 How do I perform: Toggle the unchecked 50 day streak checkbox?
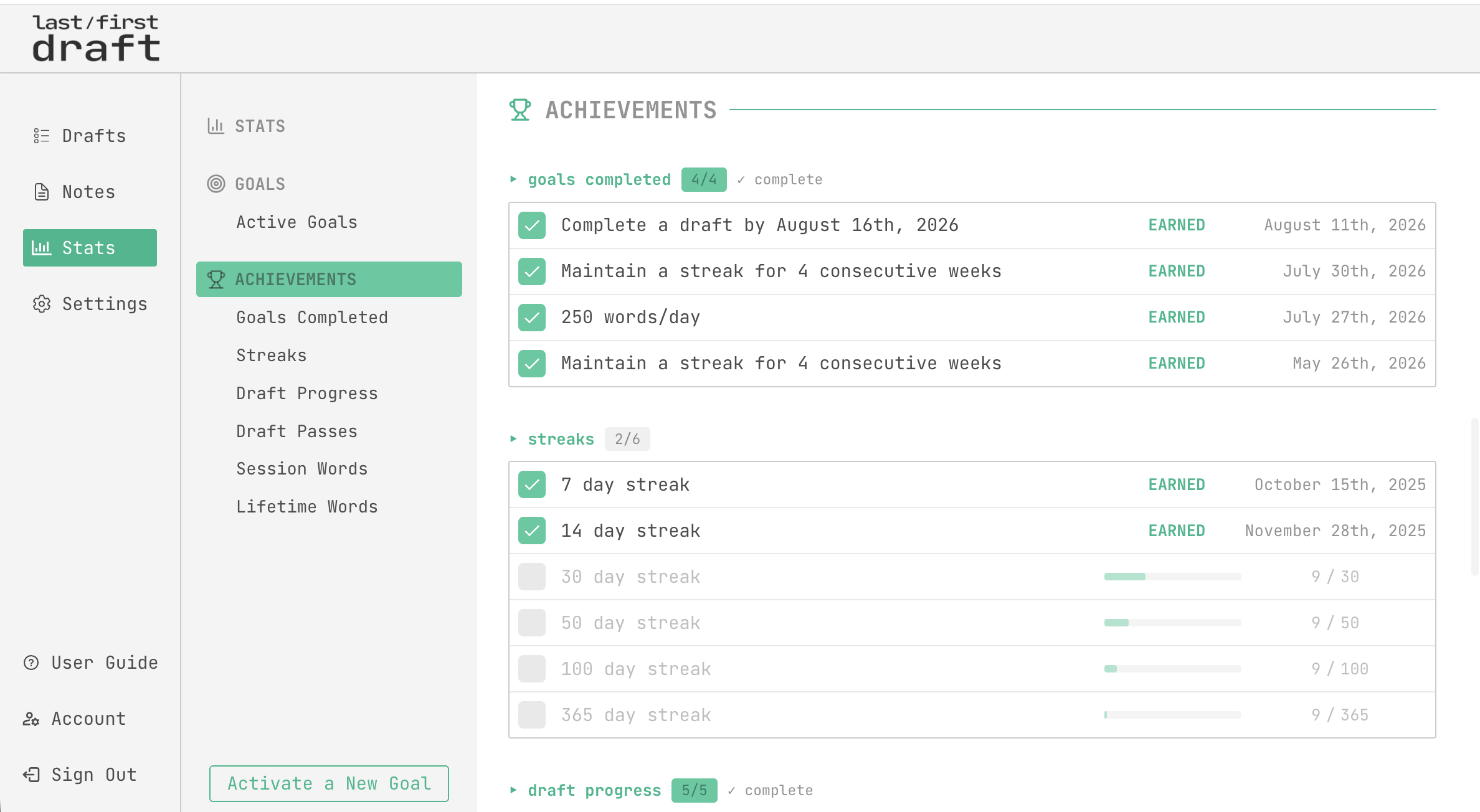[532, 623]
